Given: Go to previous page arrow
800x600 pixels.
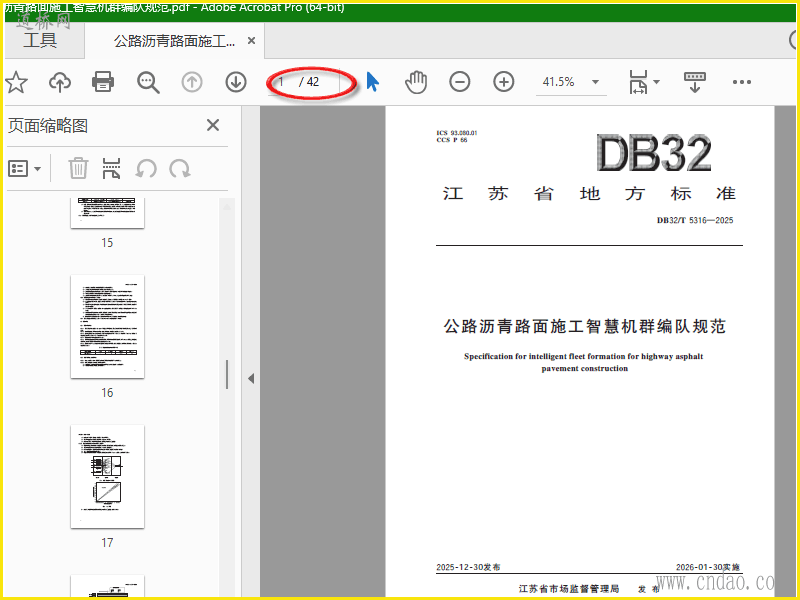Looking at the screenshot, I should pyautogui.click(x=192, y=82).
